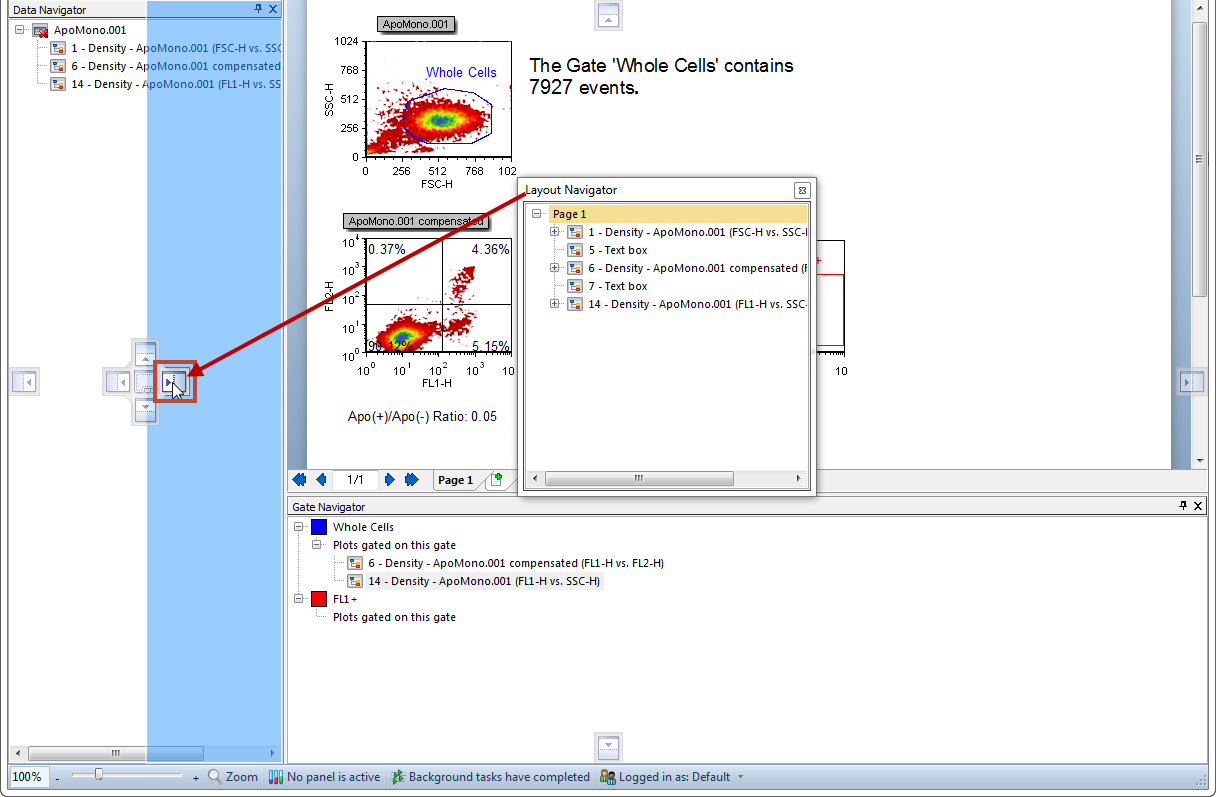Select the Page 1 tab

click(x=456, y=480)
